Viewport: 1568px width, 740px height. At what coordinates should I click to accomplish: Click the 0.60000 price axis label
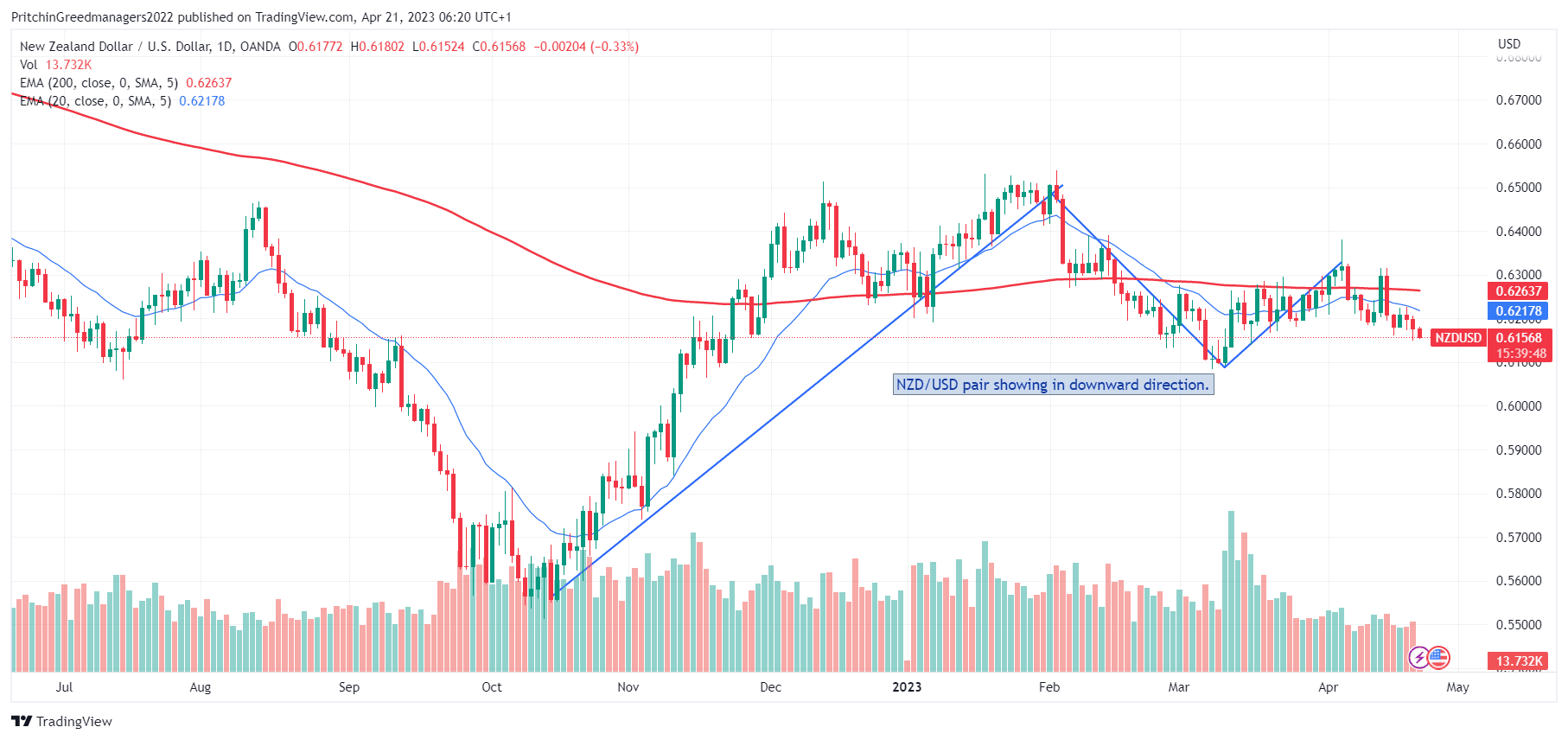[1519, 406]
